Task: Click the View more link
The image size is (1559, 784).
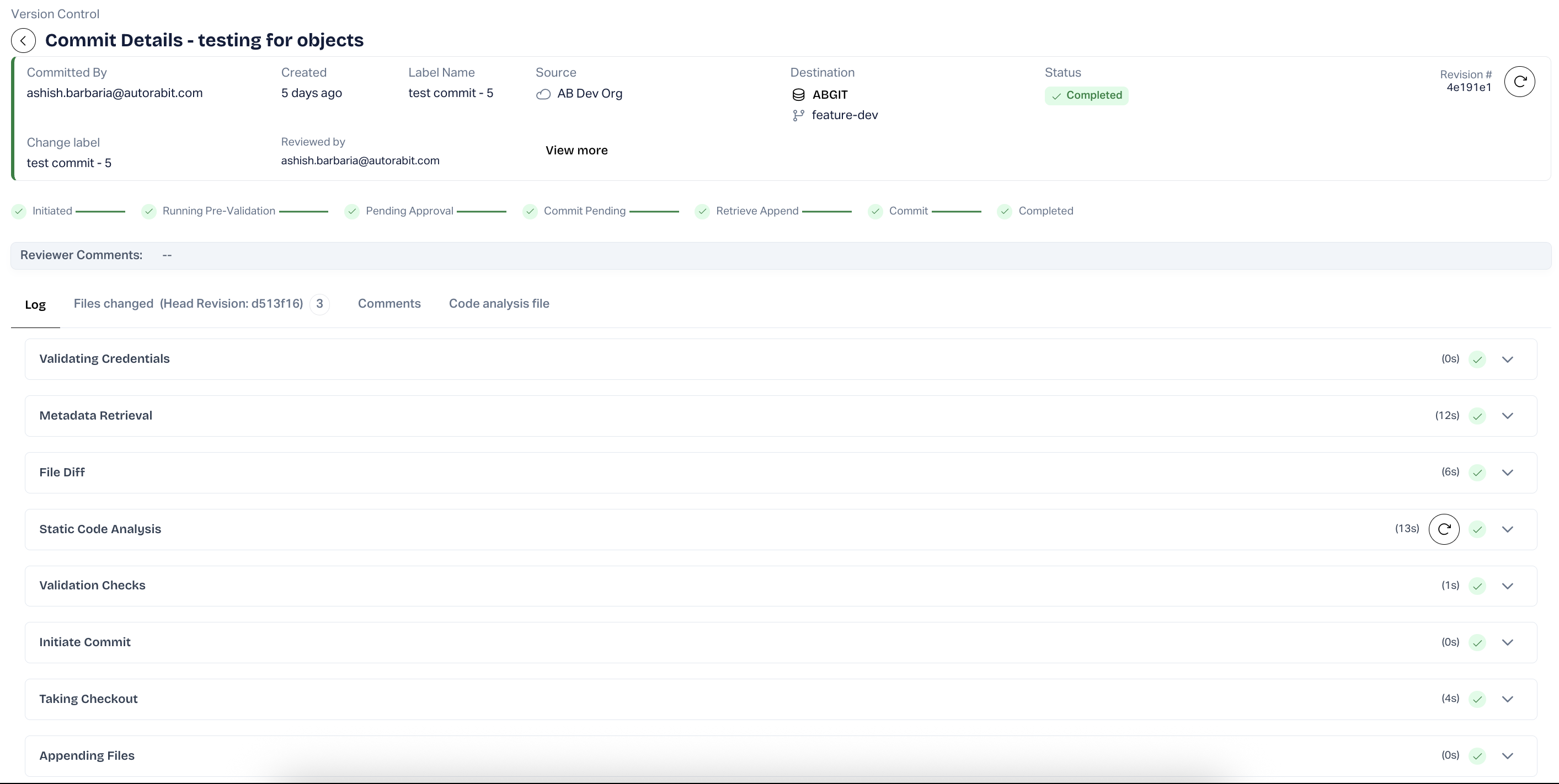Action: pos(576,151)
